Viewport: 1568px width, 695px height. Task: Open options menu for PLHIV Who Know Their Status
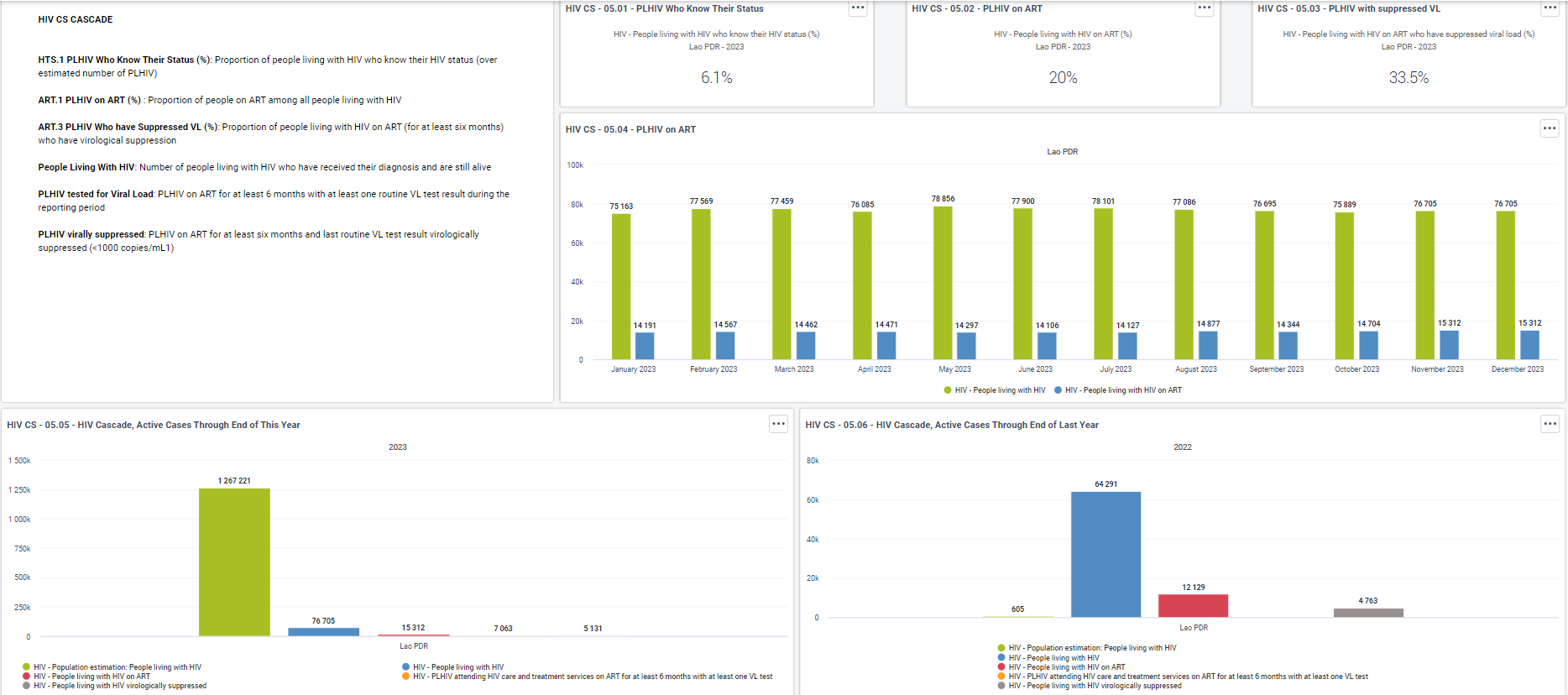click(858, 8)
